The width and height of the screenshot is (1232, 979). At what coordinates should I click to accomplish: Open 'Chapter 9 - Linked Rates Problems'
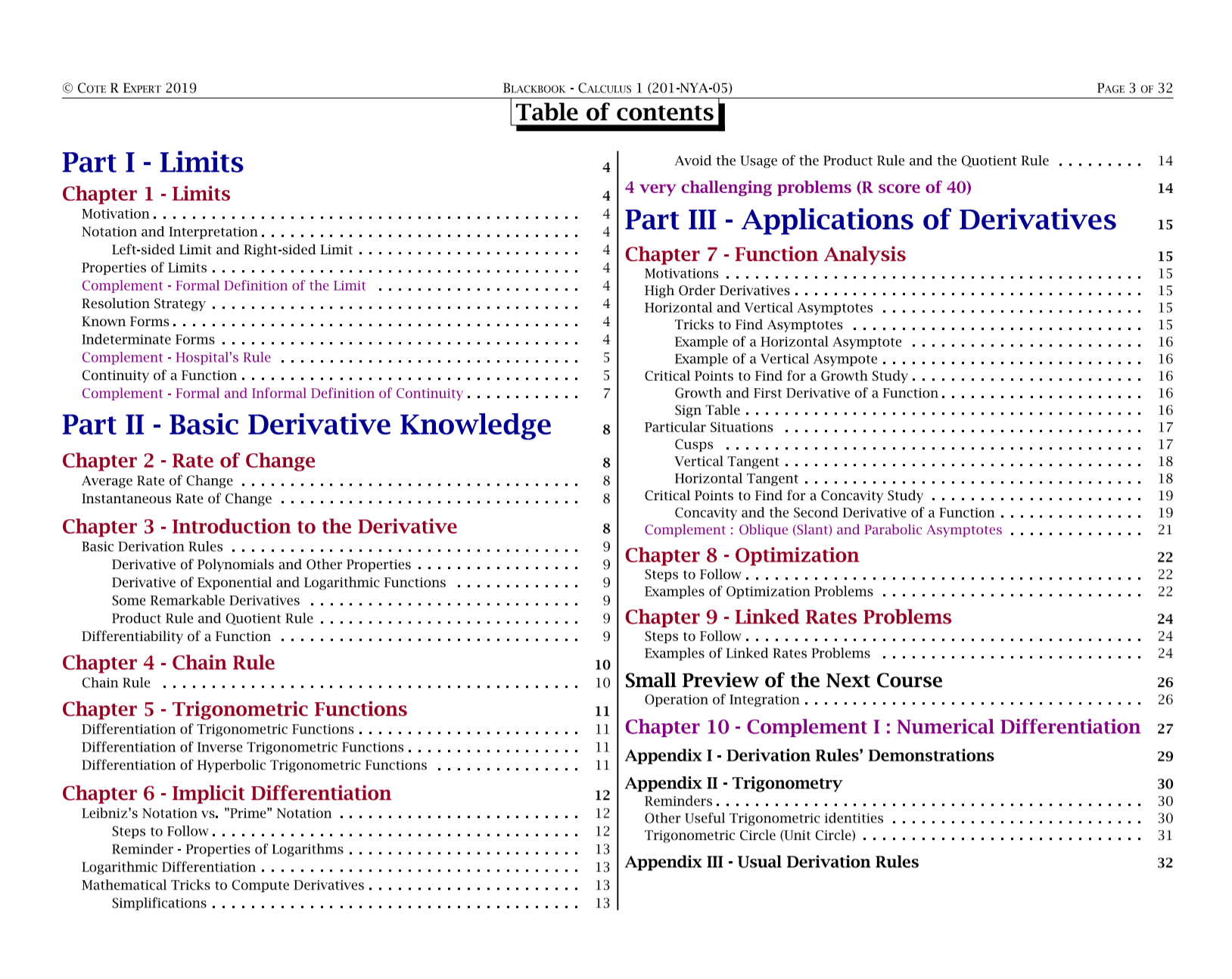[788, 617]
